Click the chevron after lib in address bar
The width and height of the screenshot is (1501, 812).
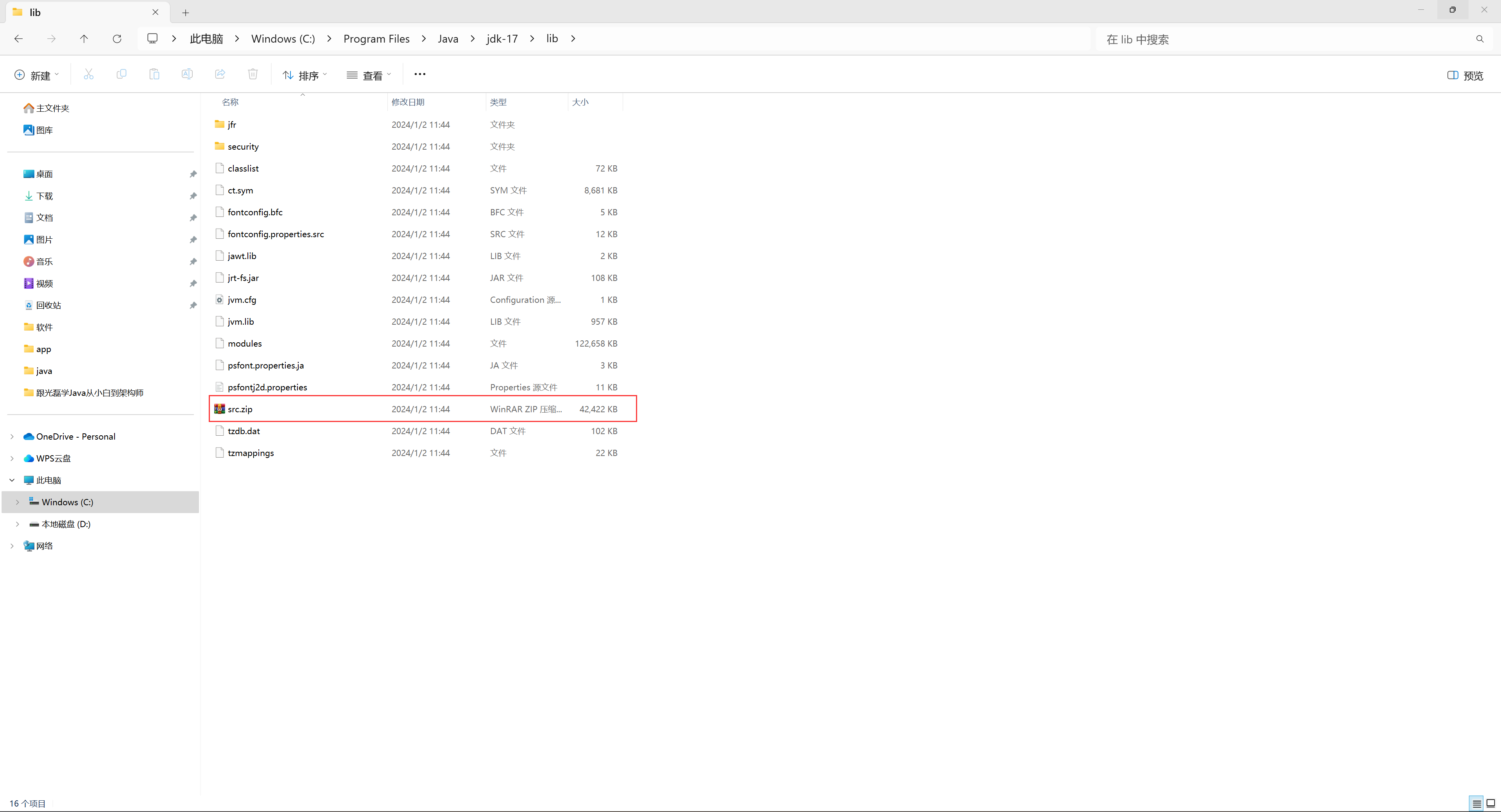(573, 38)
